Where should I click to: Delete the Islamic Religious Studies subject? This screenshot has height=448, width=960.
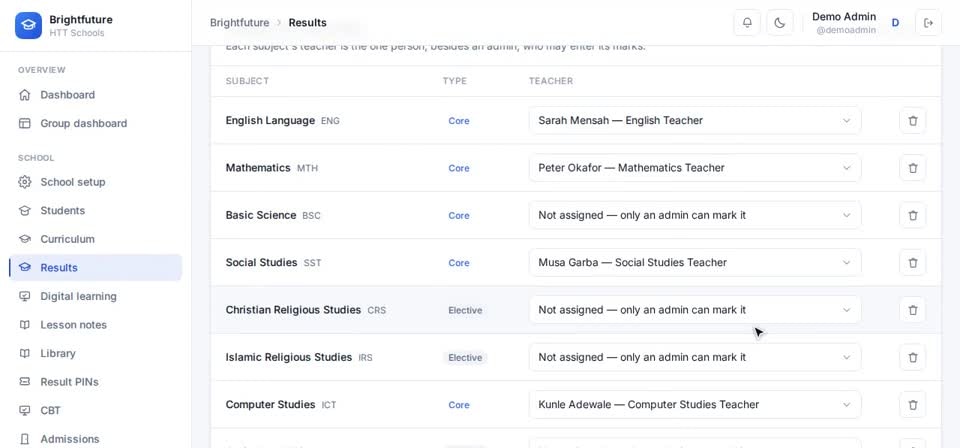pyautogui.click(x=912, y=357)
